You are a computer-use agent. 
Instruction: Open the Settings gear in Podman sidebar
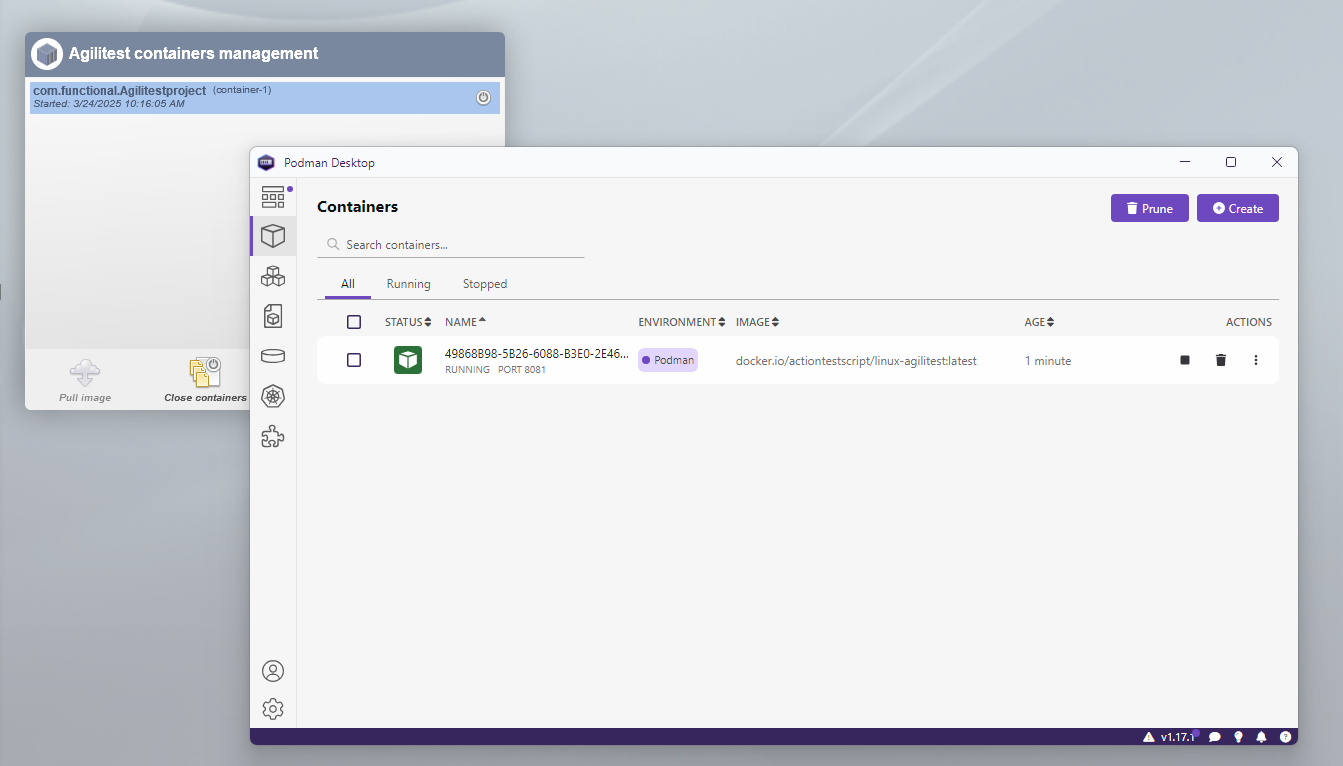[x=273, y=709]
